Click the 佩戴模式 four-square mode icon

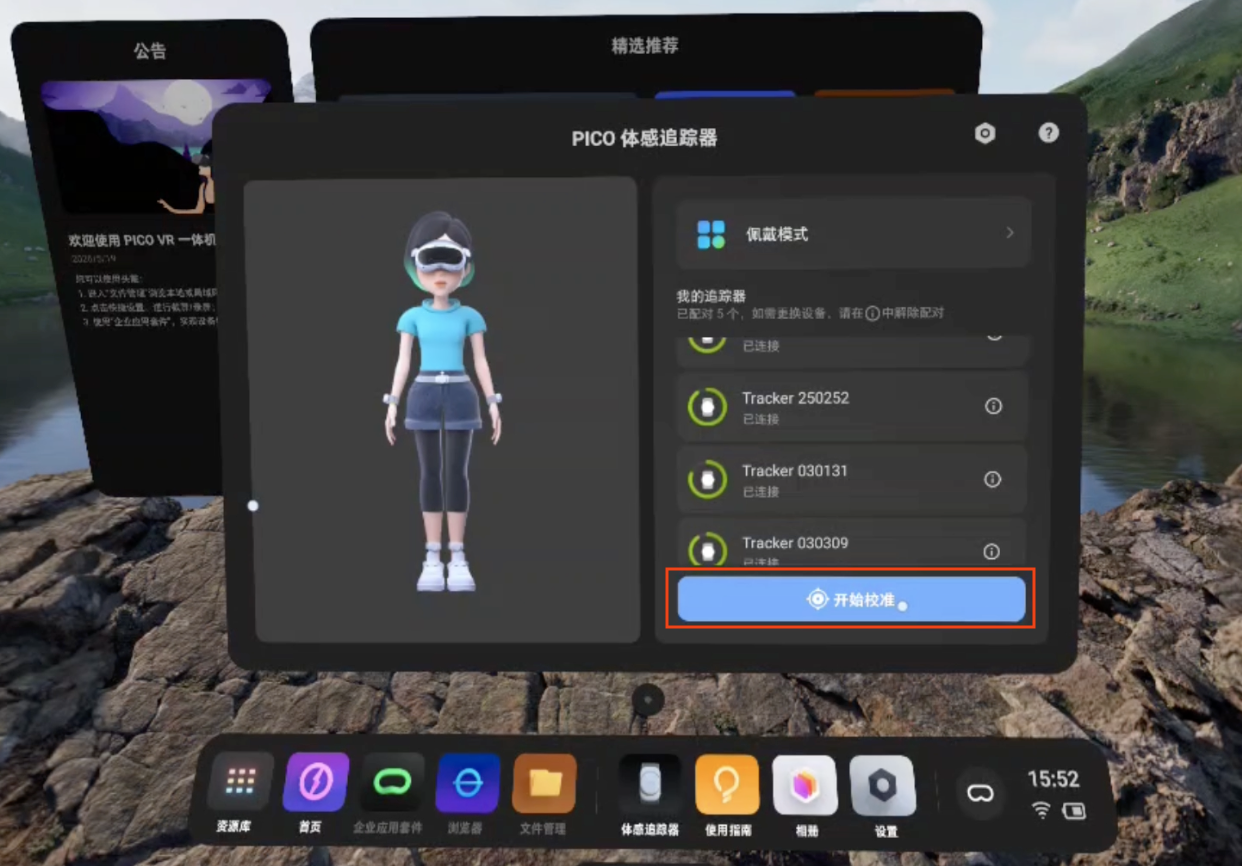(711, 234)
